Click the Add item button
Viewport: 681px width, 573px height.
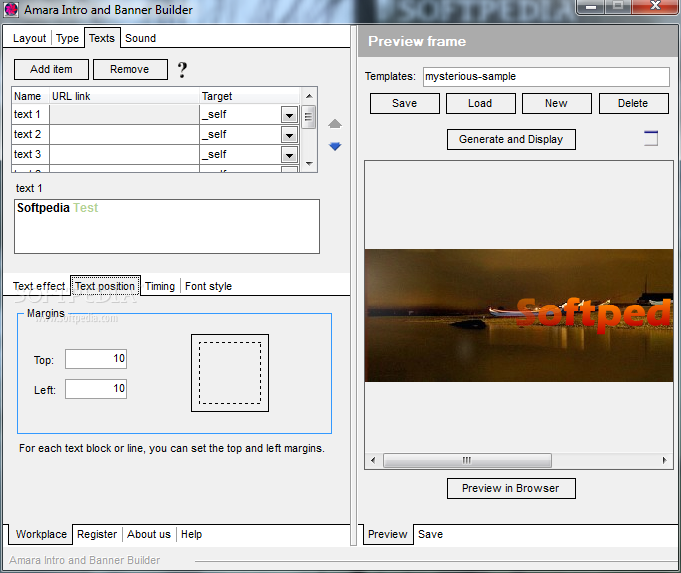tap(51, 70)
